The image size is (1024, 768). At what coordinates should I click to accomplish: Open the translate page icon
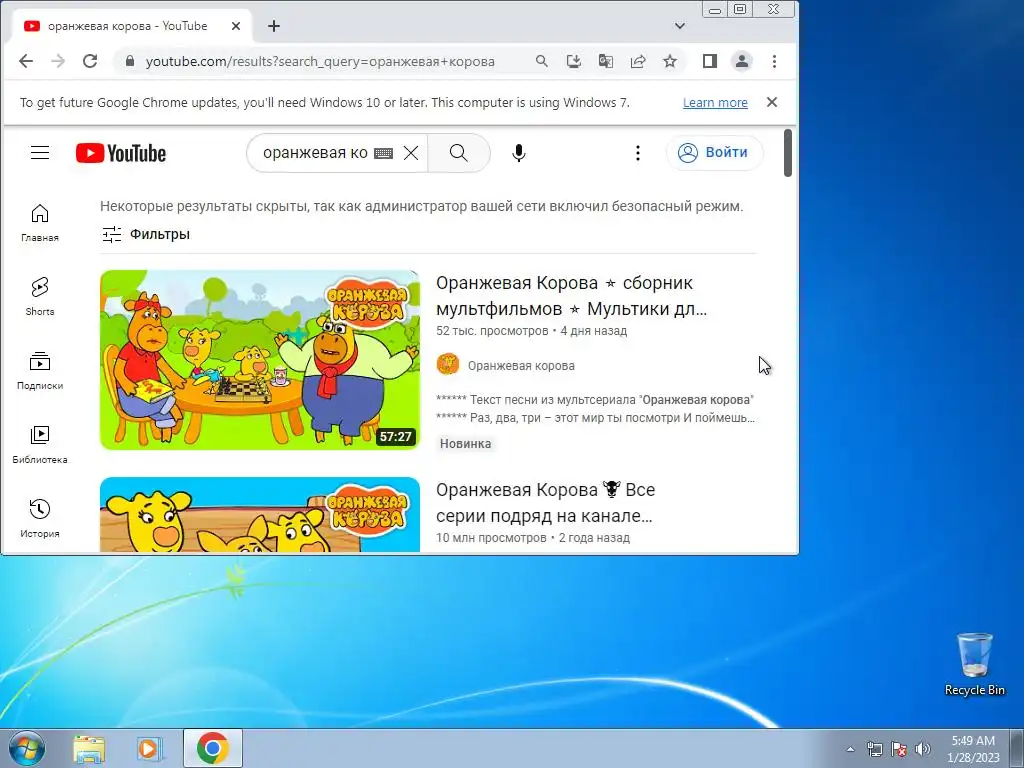pyautogui.click(x=605, y=61)
